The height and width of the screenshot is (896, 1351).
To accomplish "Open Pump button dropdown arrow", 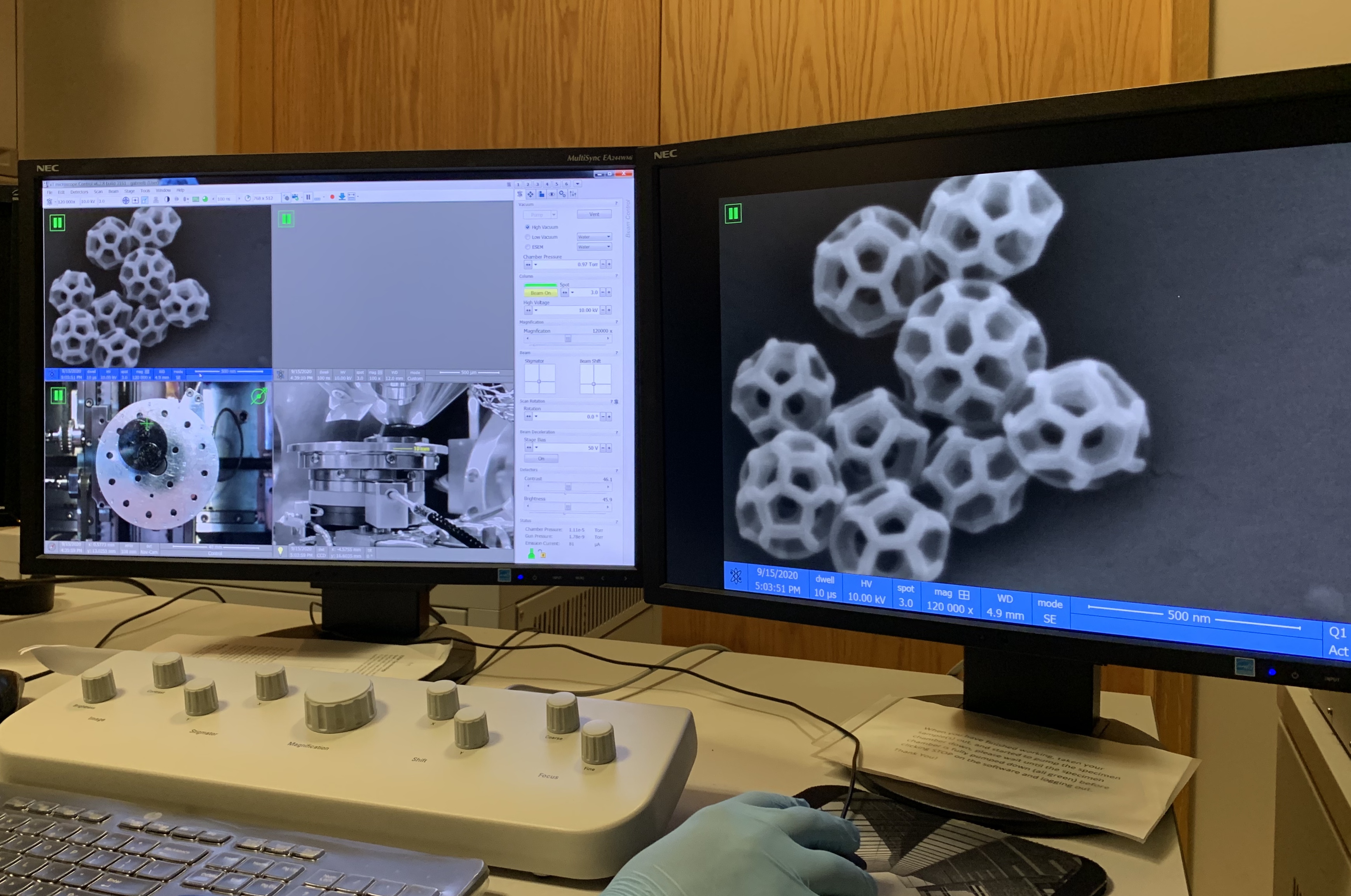I will tap(554, 215).
